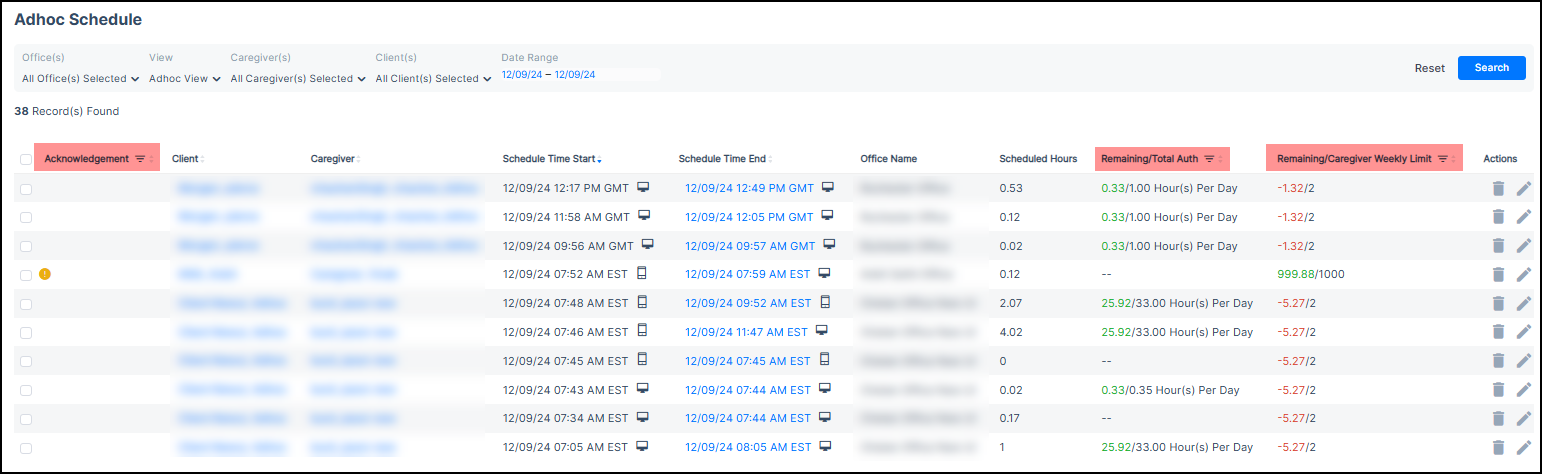The image size is (1542, 474).
Task: Click the Date Range input field
Action: click(580, 74)
